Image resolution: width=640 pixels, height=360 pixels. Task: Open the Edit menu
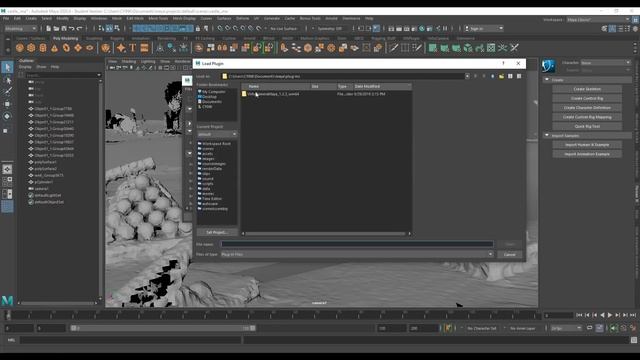click(17, 18)
